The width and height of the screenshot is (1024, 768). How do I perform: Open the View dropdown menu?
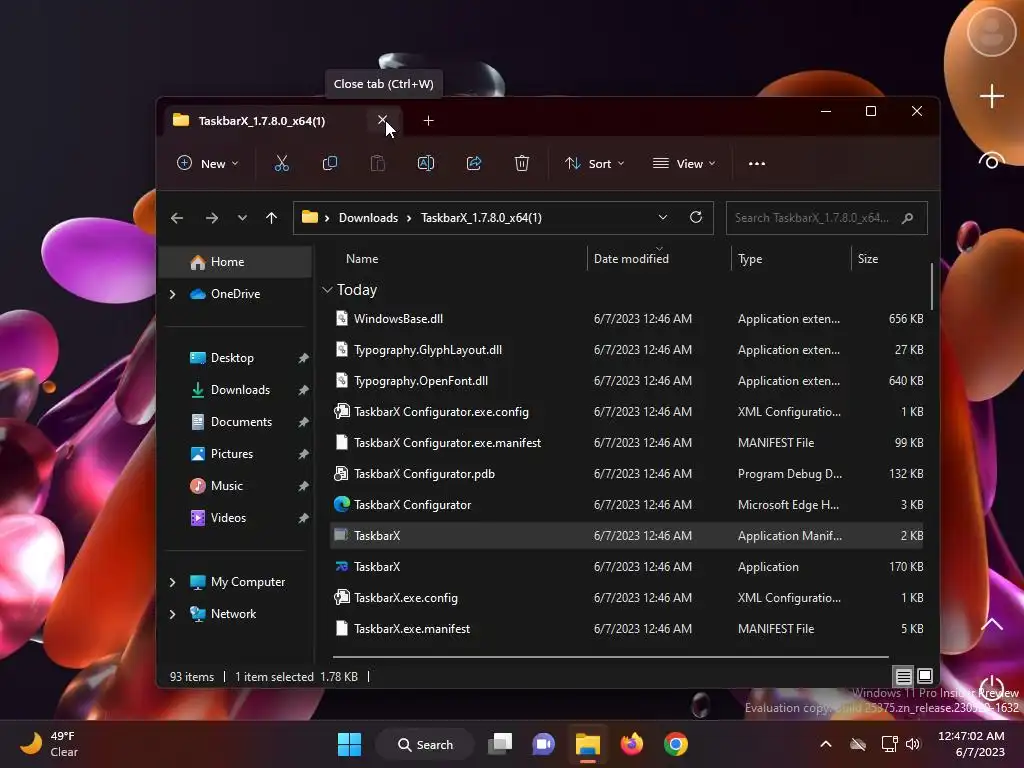(684, 163)
